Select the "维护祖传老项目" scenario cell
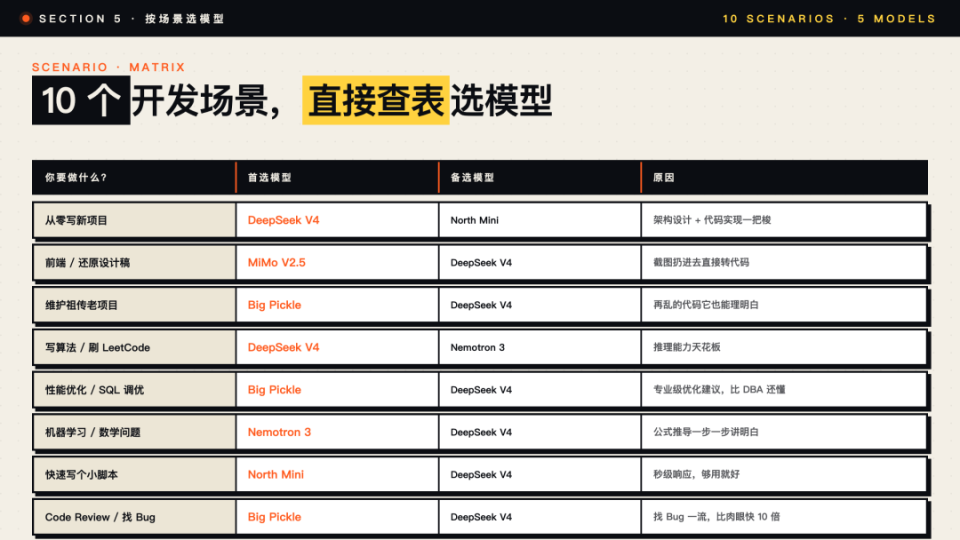 (x=134, y=305)
